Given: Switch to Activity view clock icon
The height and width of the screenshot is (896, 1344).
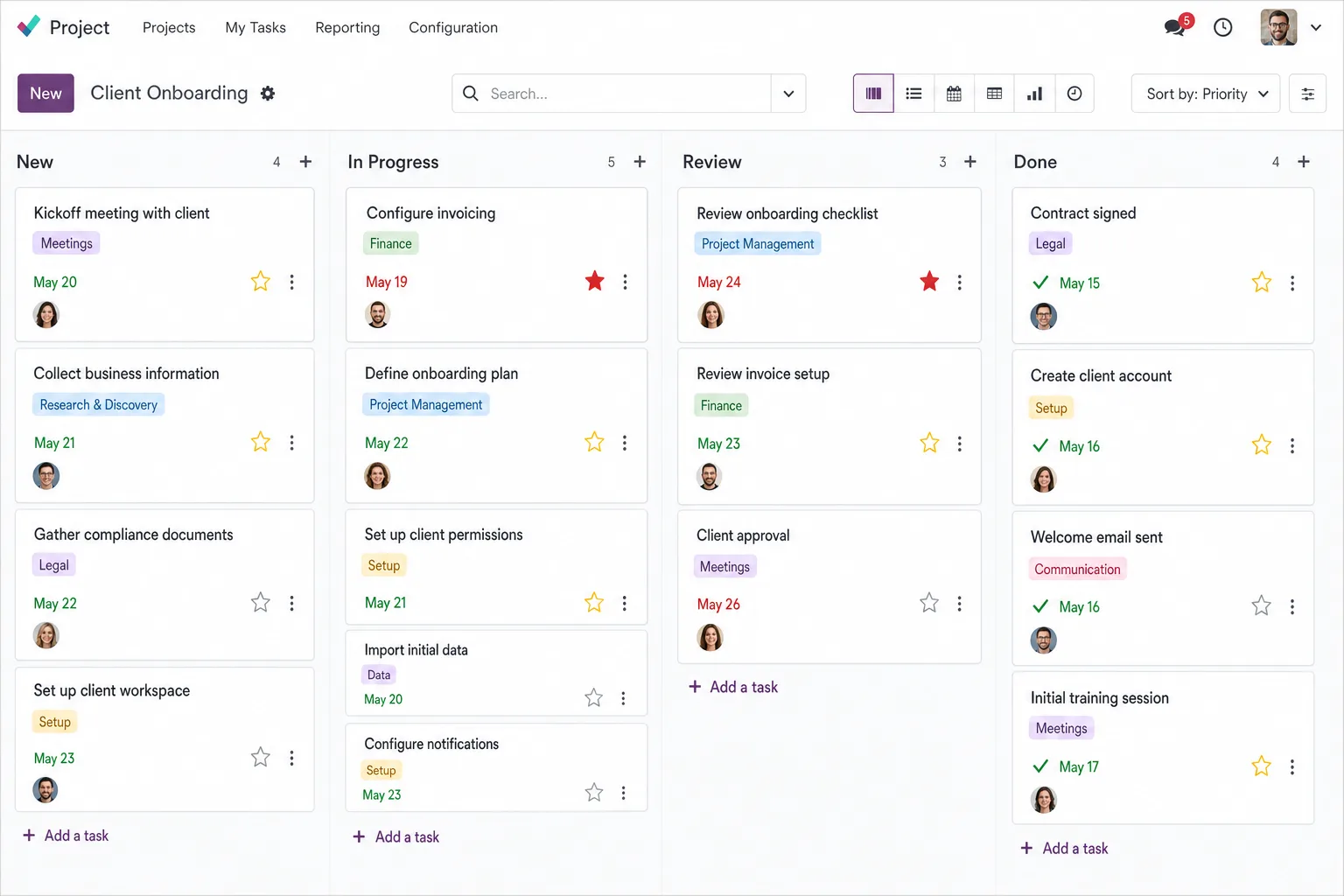Looking at the screenshot, I should point(1074,94).
